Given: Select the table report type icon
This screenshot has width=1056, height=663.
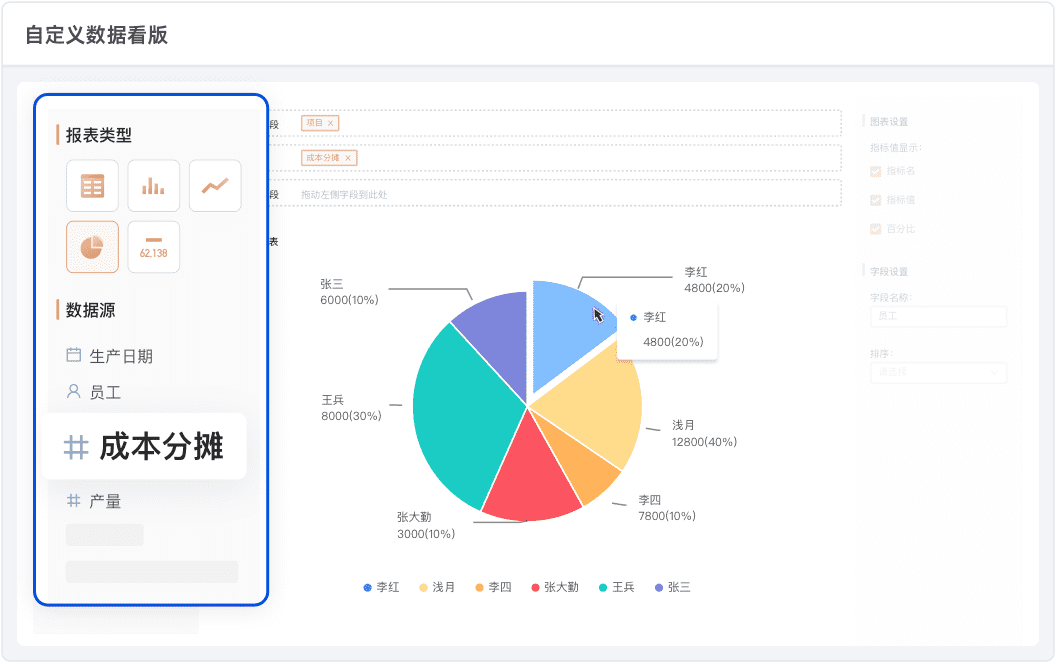Looking at the screenshot, I should tap(92, 186).
